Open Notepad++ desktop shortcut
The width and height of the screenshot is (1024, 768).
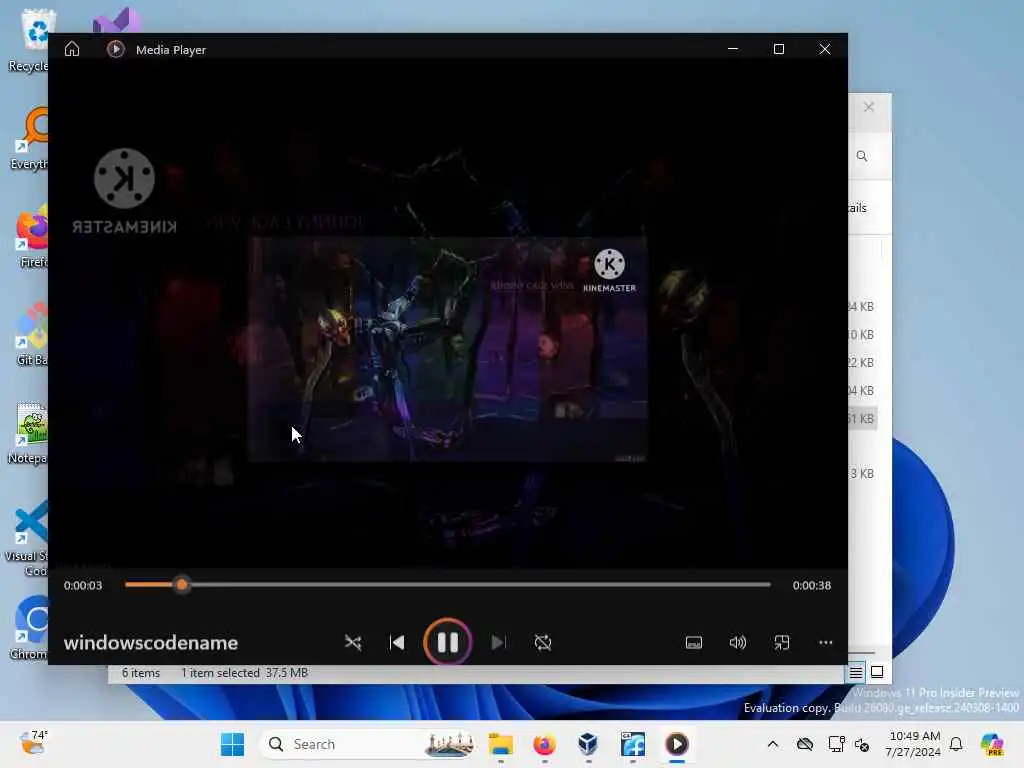pos(29,432)
